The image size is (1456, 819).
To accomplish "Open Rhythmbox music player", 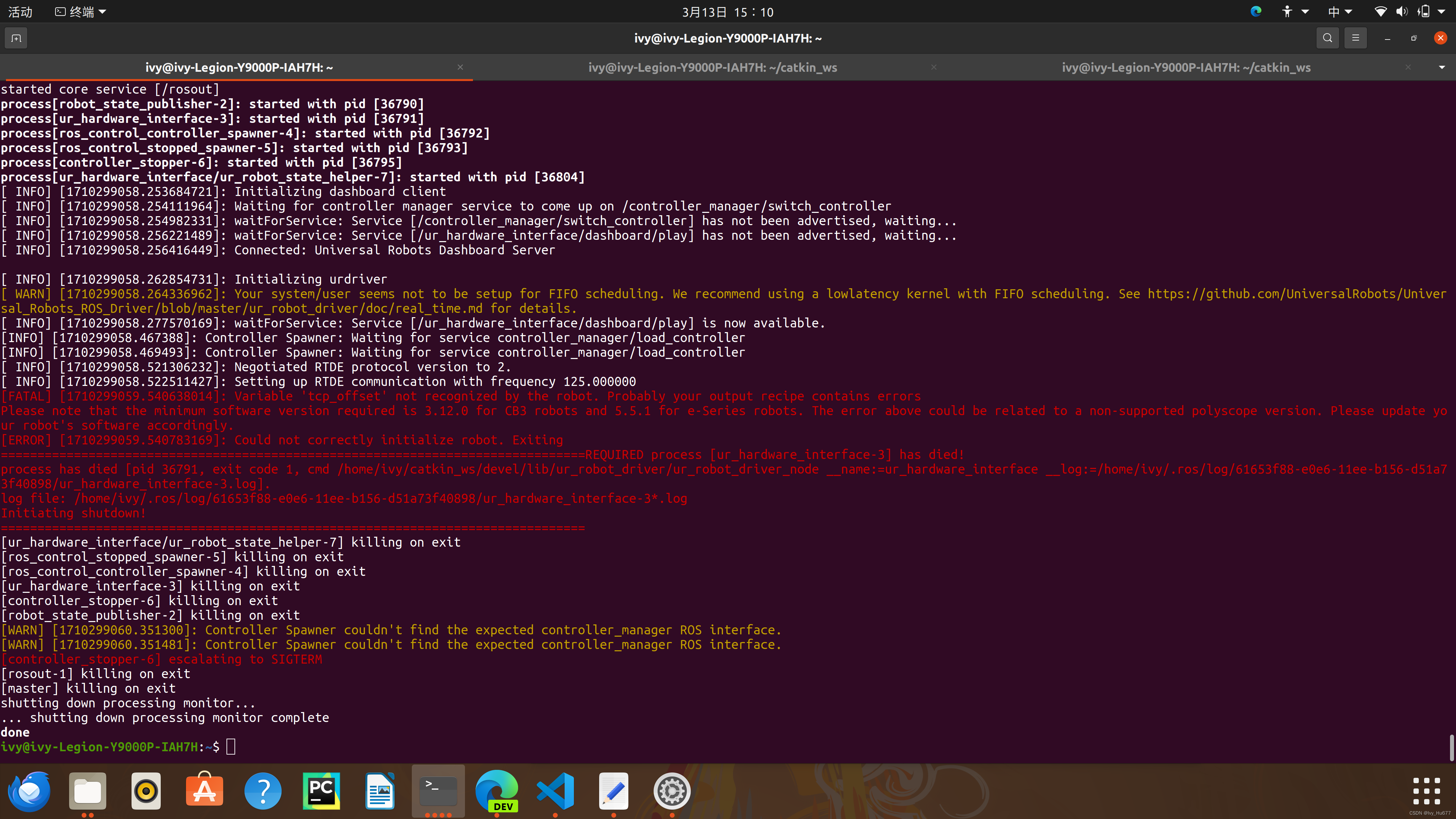I will [146, 791].
